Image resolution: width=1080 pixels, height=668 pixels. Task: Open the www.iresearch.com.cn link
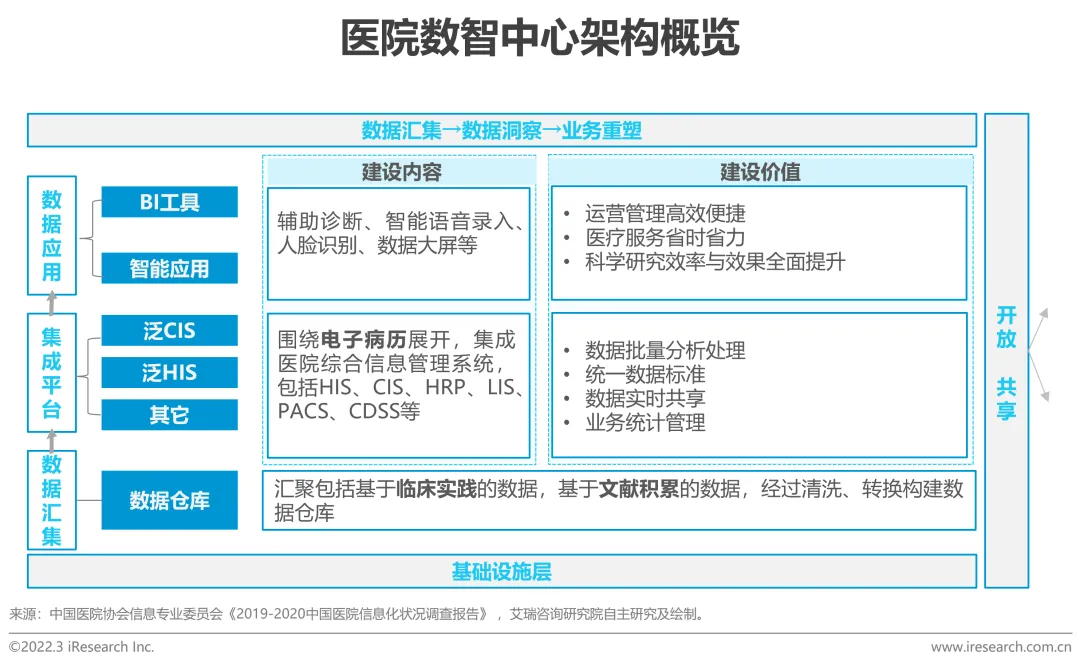tap(1001, 647)
